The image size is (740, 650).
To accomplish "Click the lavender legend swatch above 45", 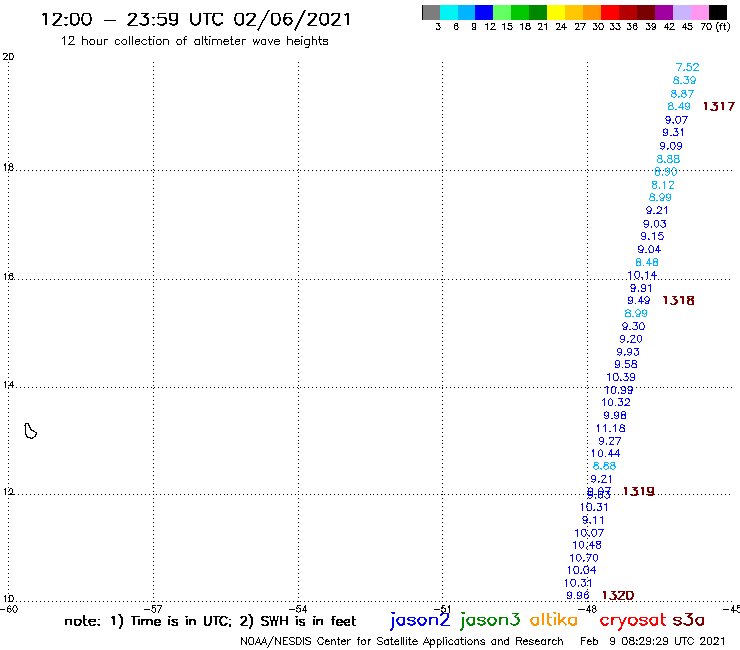I will tap(682, 12).
